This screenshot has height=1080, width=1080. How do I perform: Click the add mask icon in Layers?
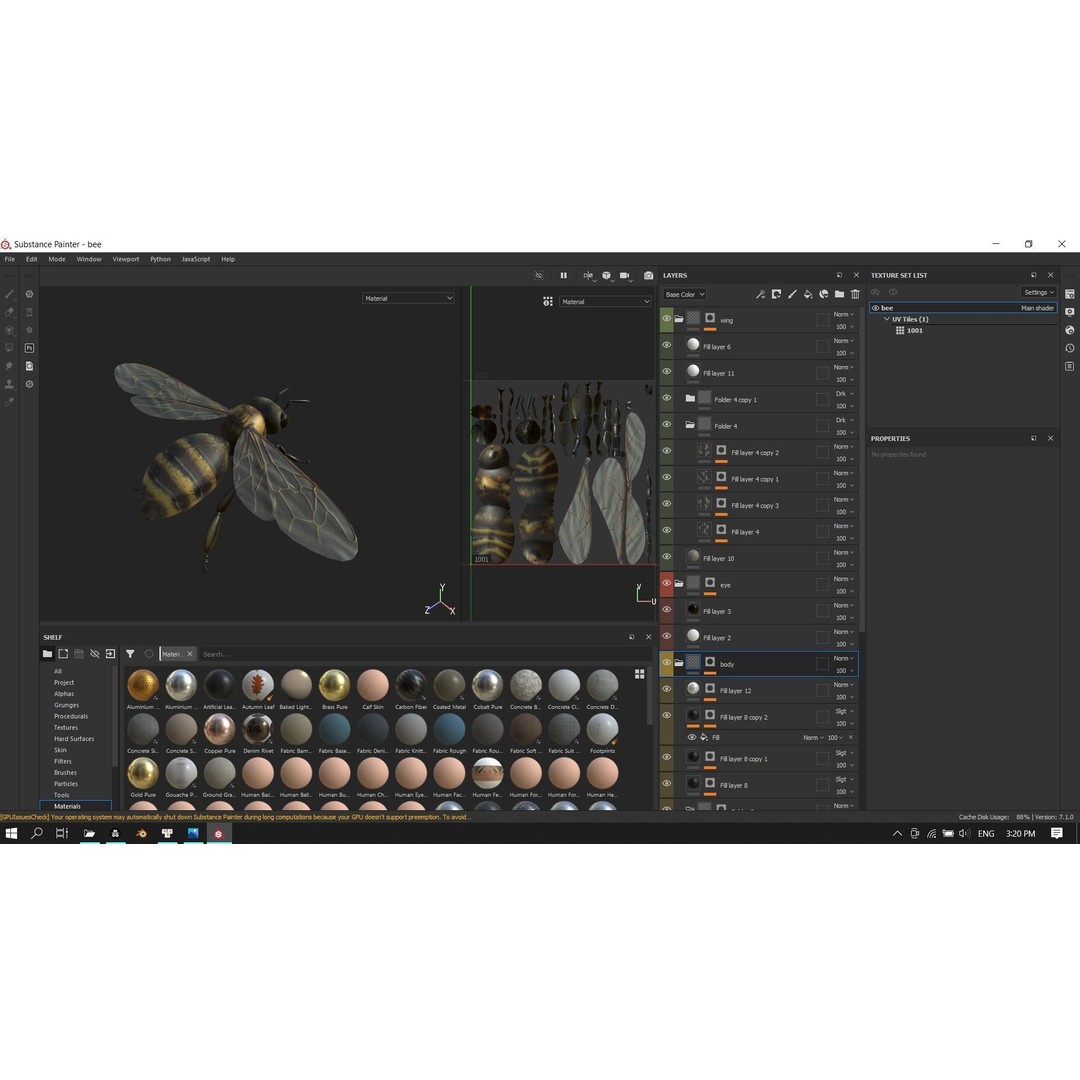click(x=776, y=294)
